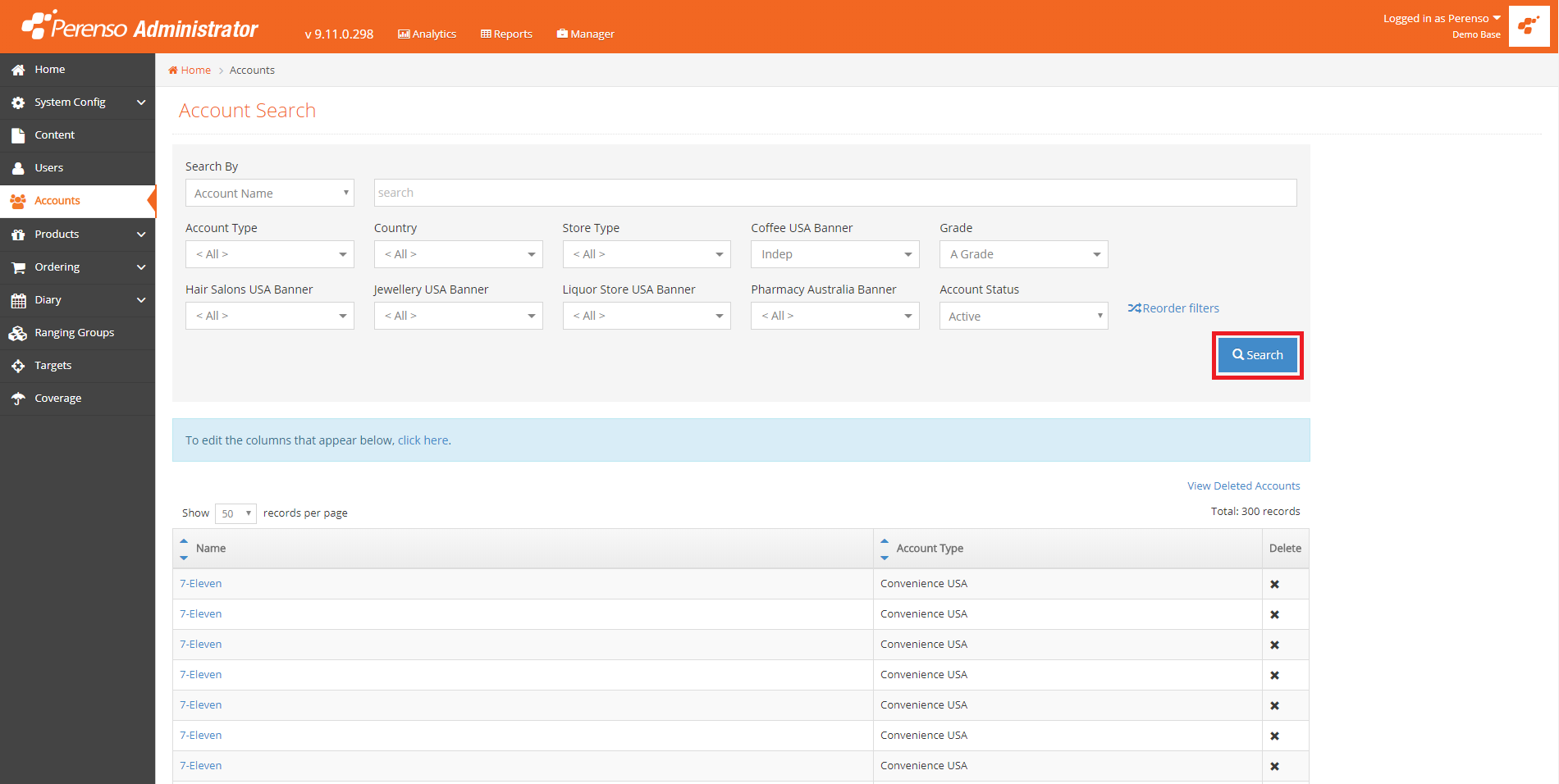The height and width of the screenshot is (784, 1559).
Task: Click the Home breadcrumb link
Action: 195,71
